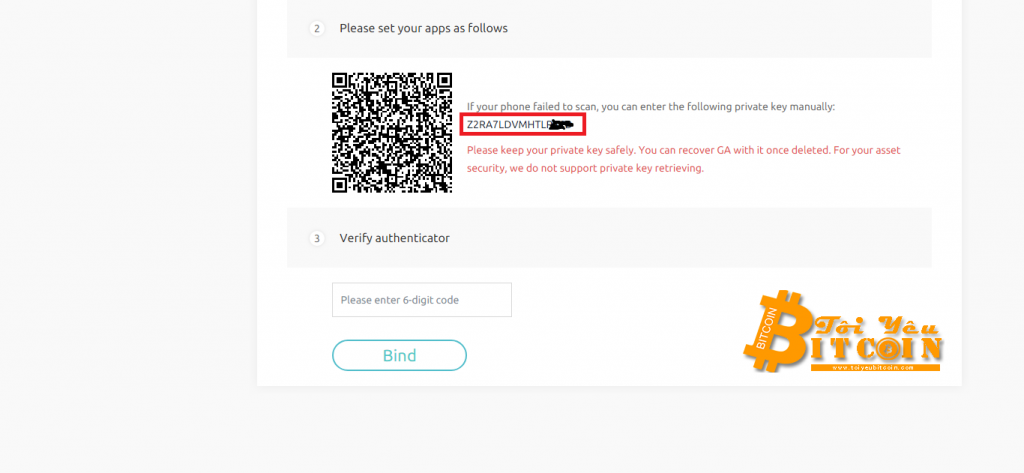Viewport: 1024px width, 473px height.
Task: Click the 'If your phone failed to scan' instruction
Action: coord(650,106)
